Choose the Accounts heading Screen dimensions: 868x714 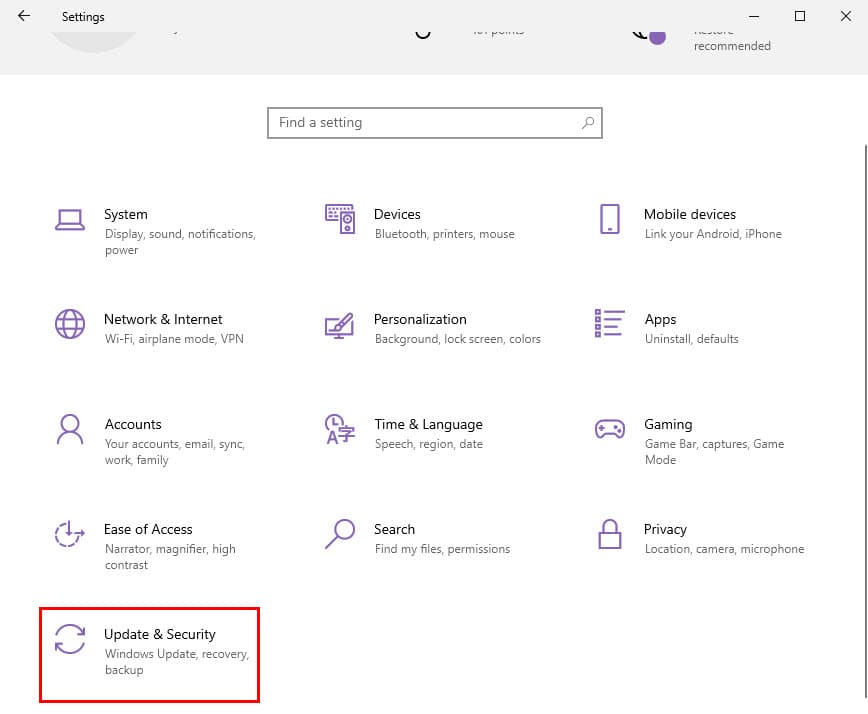tap(133, 425)
